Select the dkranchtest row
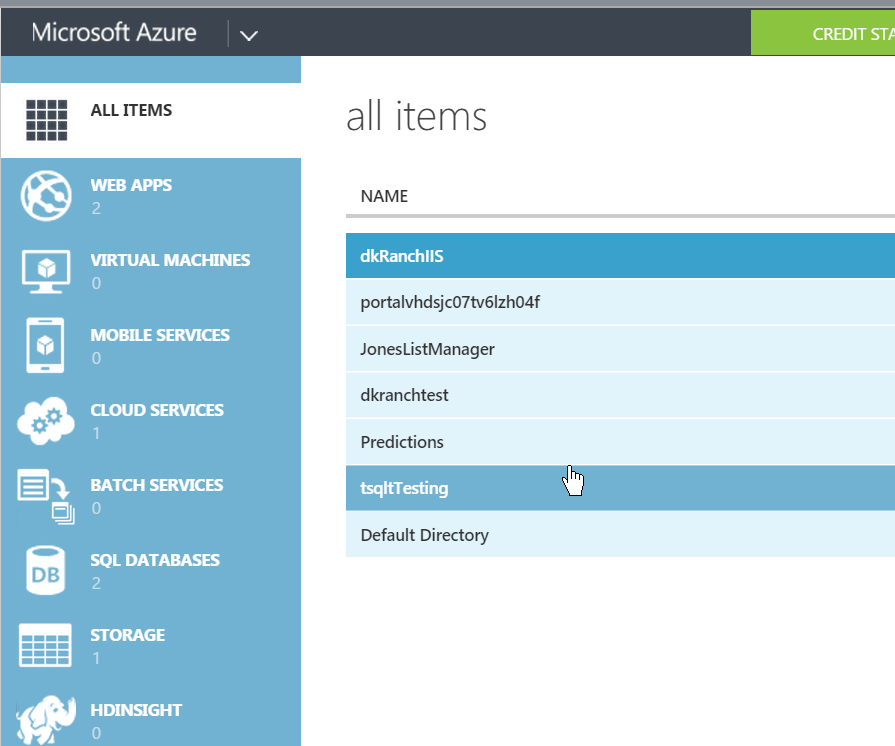Viewport: 895px width, 746px height. click(404, 395)
